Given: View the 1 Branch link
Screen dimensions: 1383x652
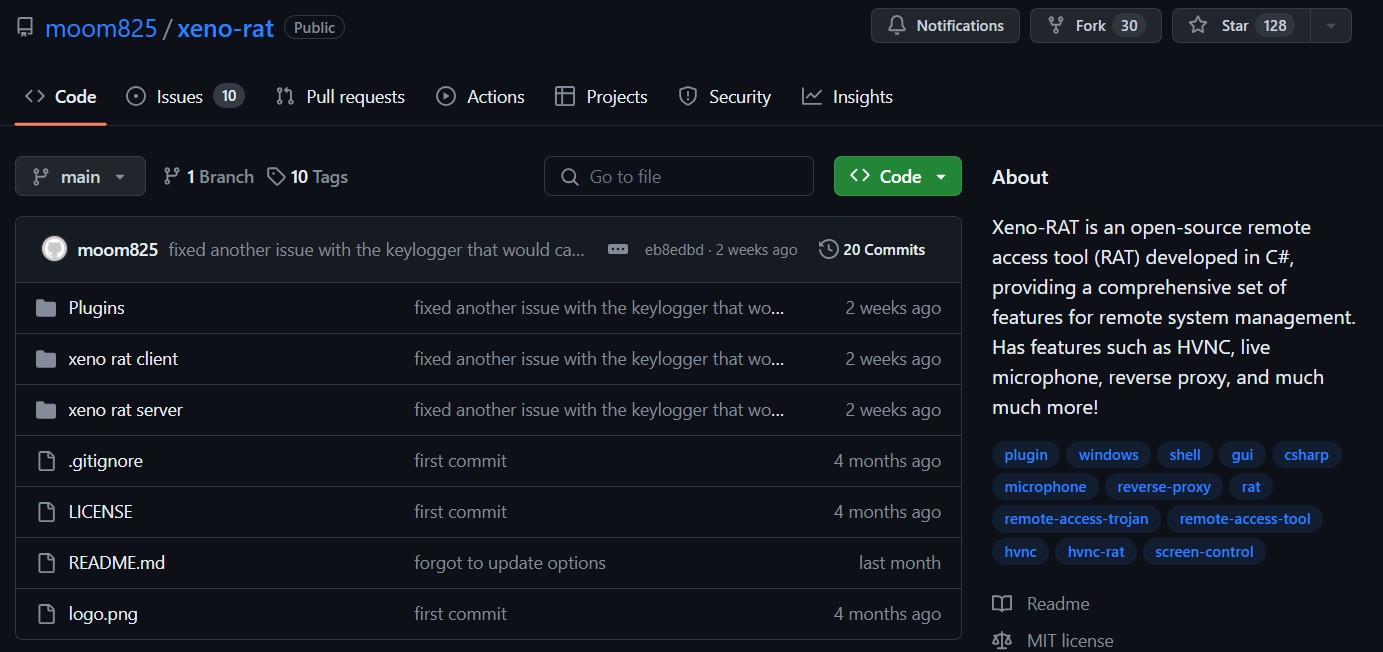Looking at the screenshot, I should point(208,177).
